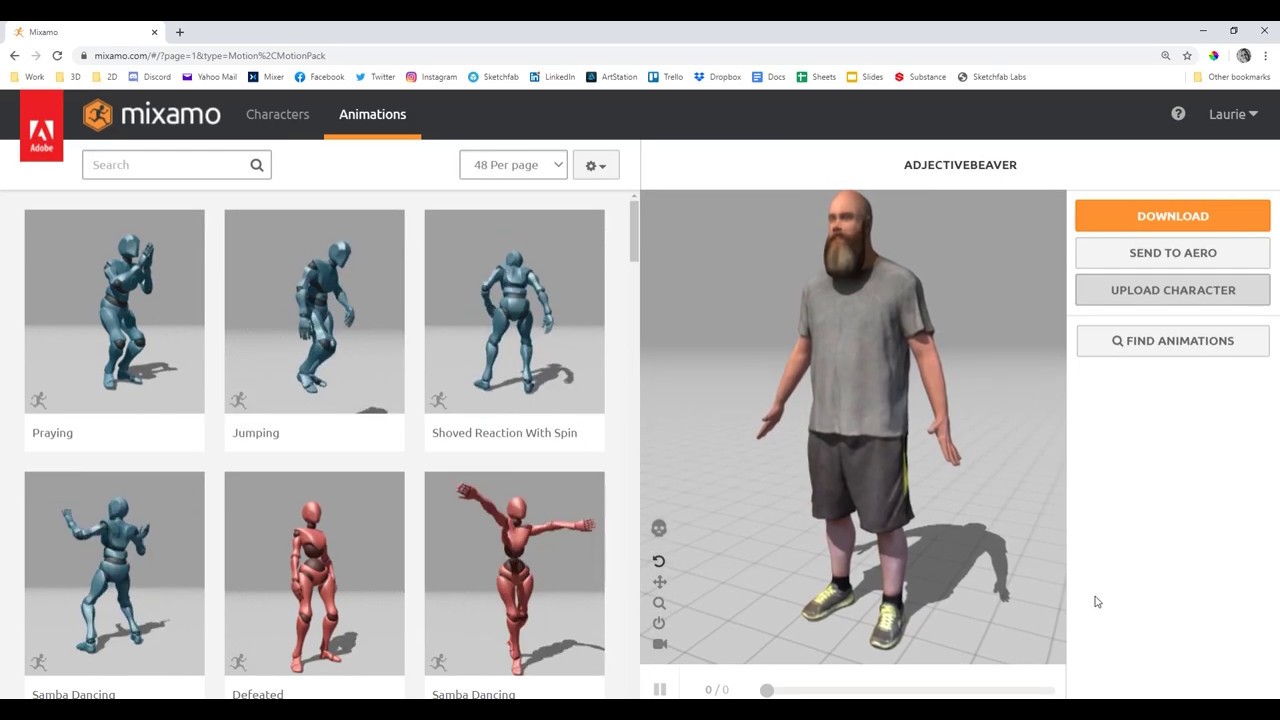Reload the page in the browser
Viewport: 1280px width, 720px height.
57,56
